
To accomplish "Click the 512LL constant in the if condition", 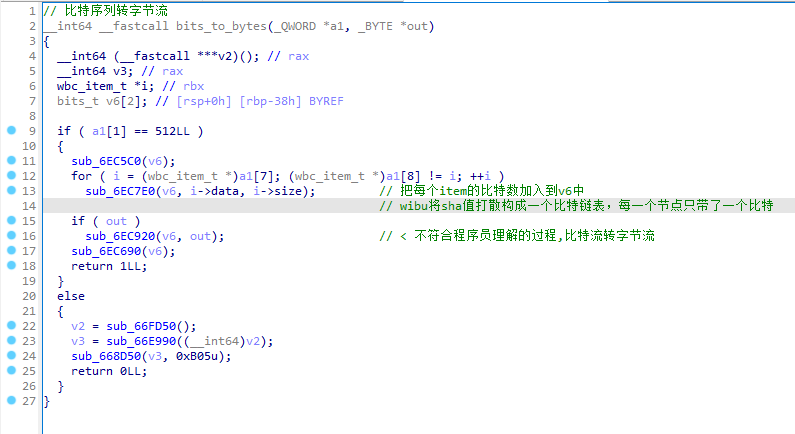I will (172, 131).
